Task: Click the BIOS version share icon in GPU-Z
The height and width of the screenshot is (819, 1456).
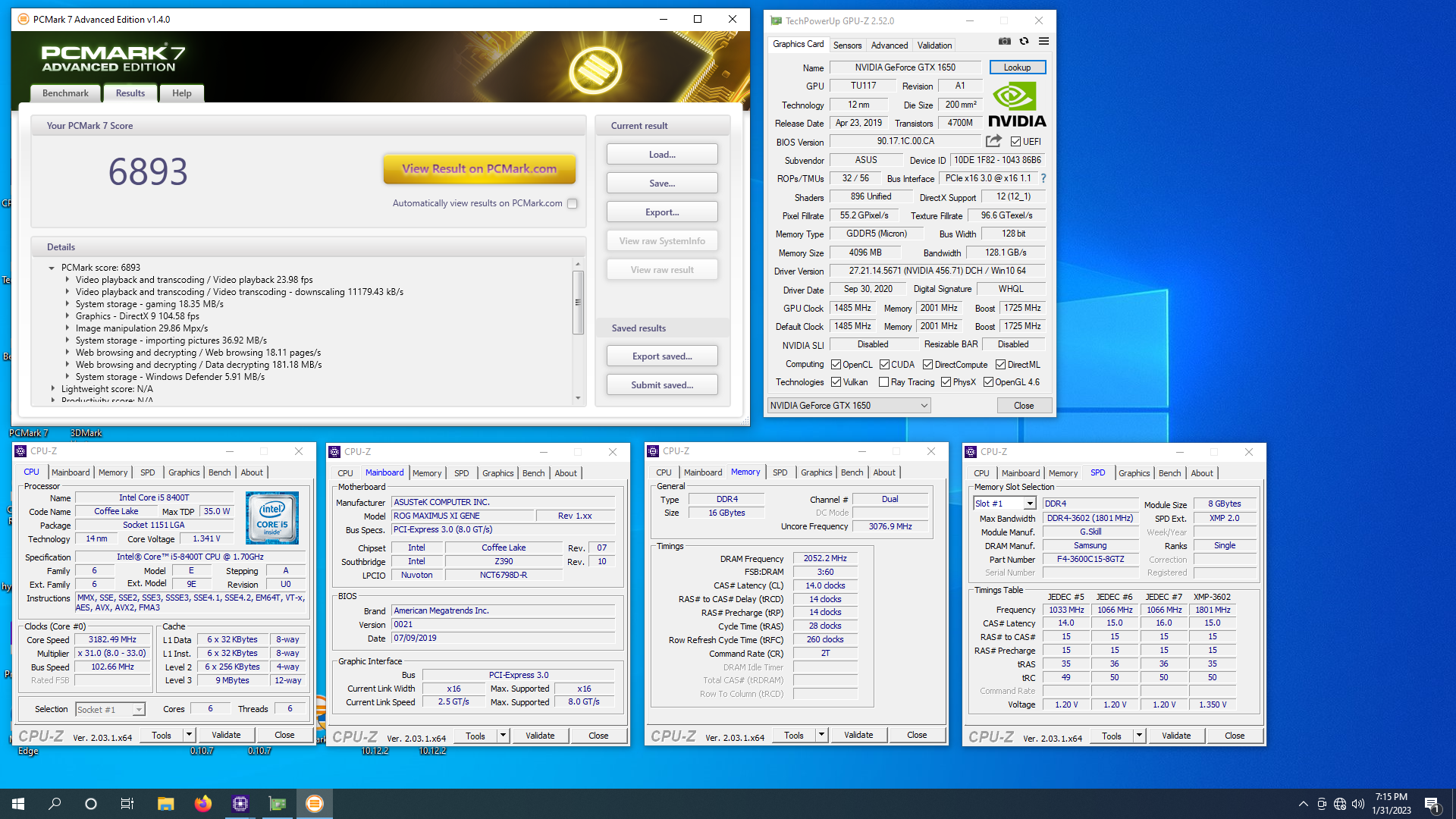Action: pyautogui.click(x=993, y=141)
